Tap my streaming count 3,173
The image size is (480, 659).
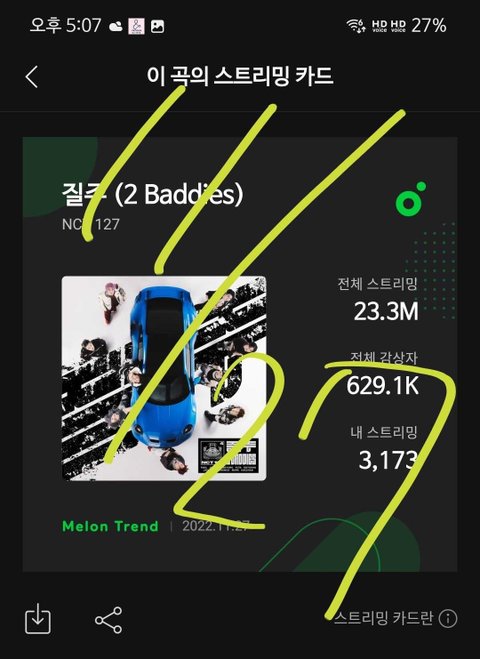388,460
